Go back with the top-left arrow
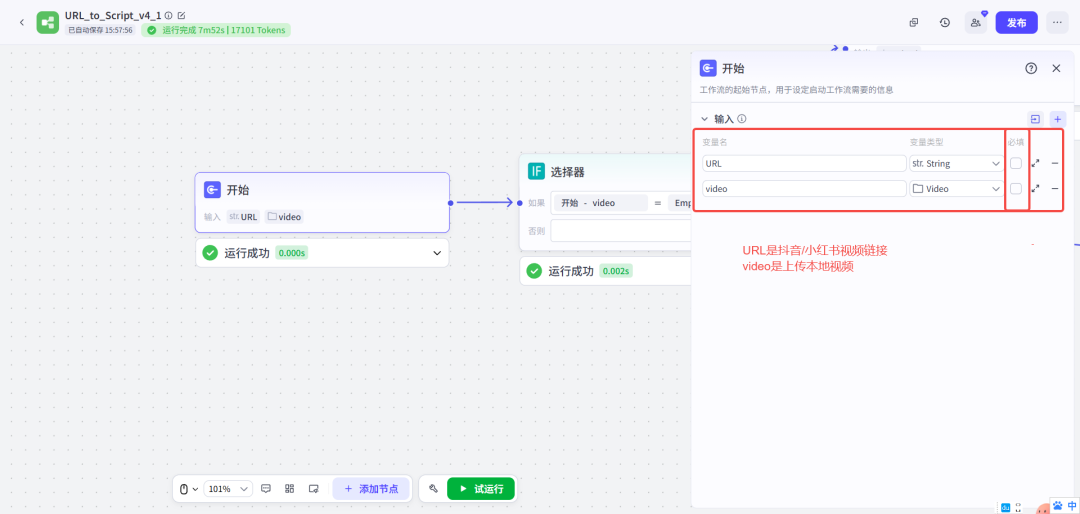Image resolution: width=1080 pixels, height=514 pixels. pos(21,23)
